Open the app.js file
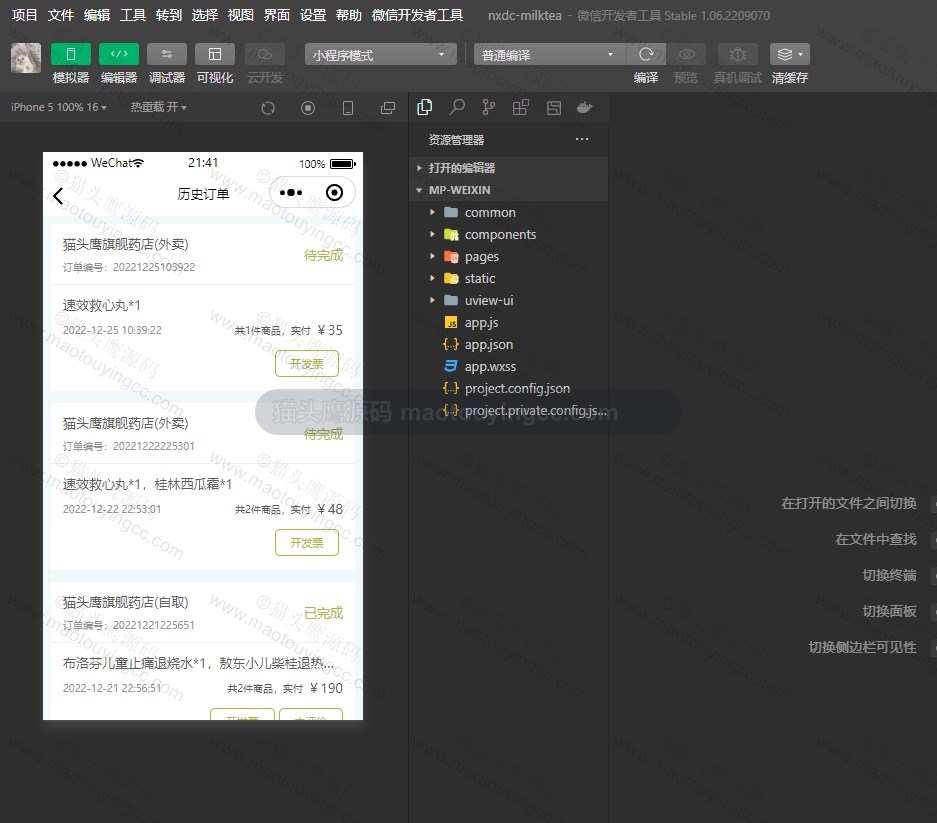 coord(509,322)
